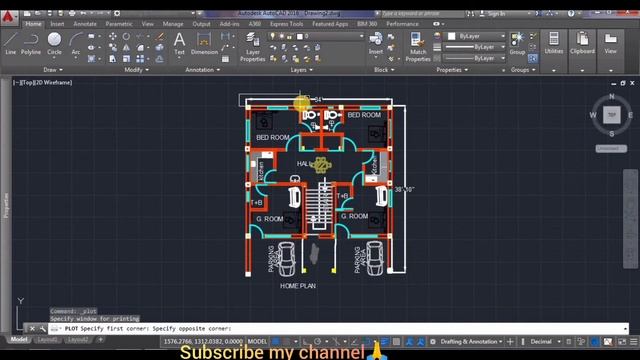This screenshot has height=360, width=640.
Task: Activate the Dimension tool
Action: [204, 44]
